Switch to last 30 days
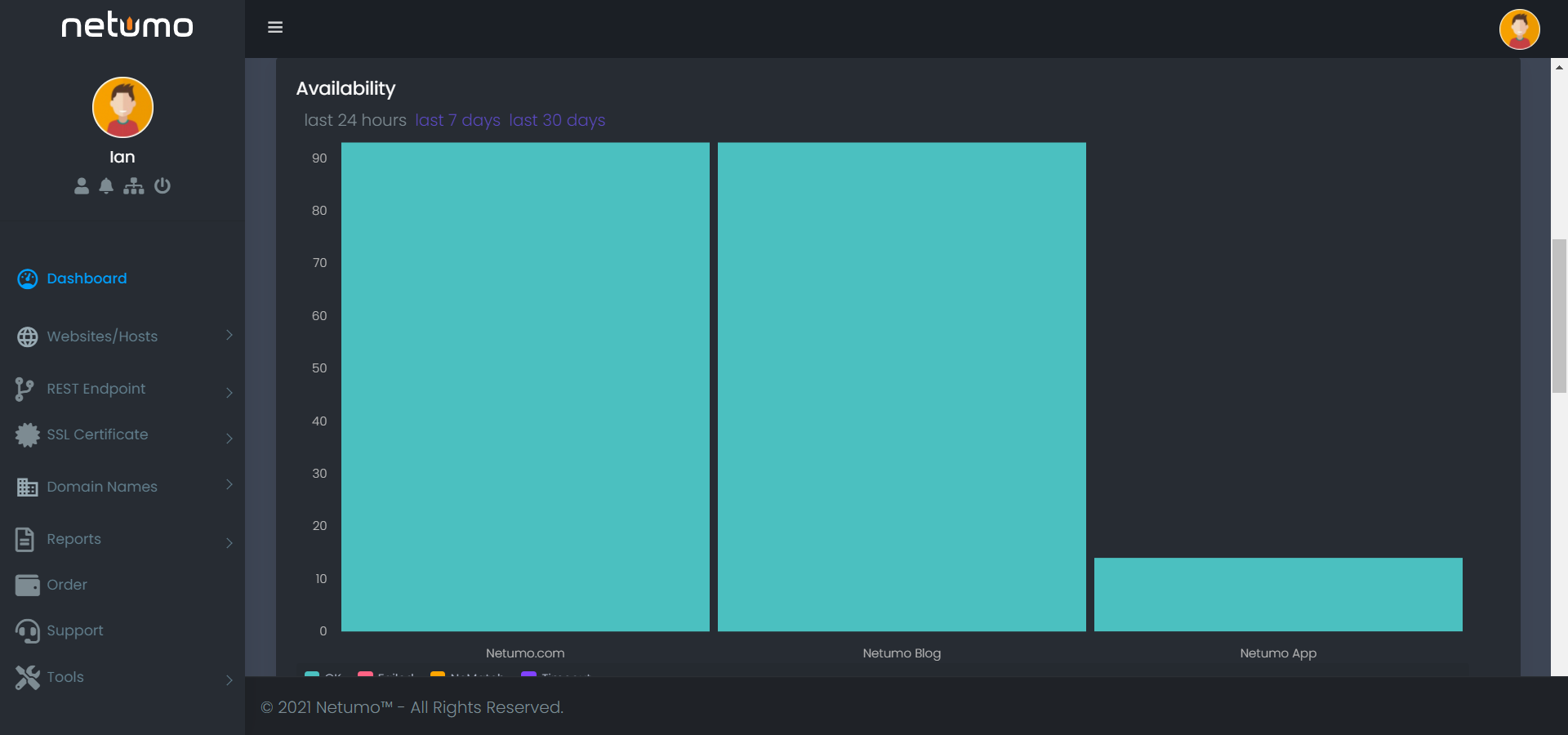Screen dimensions: 1568x735 557,120
